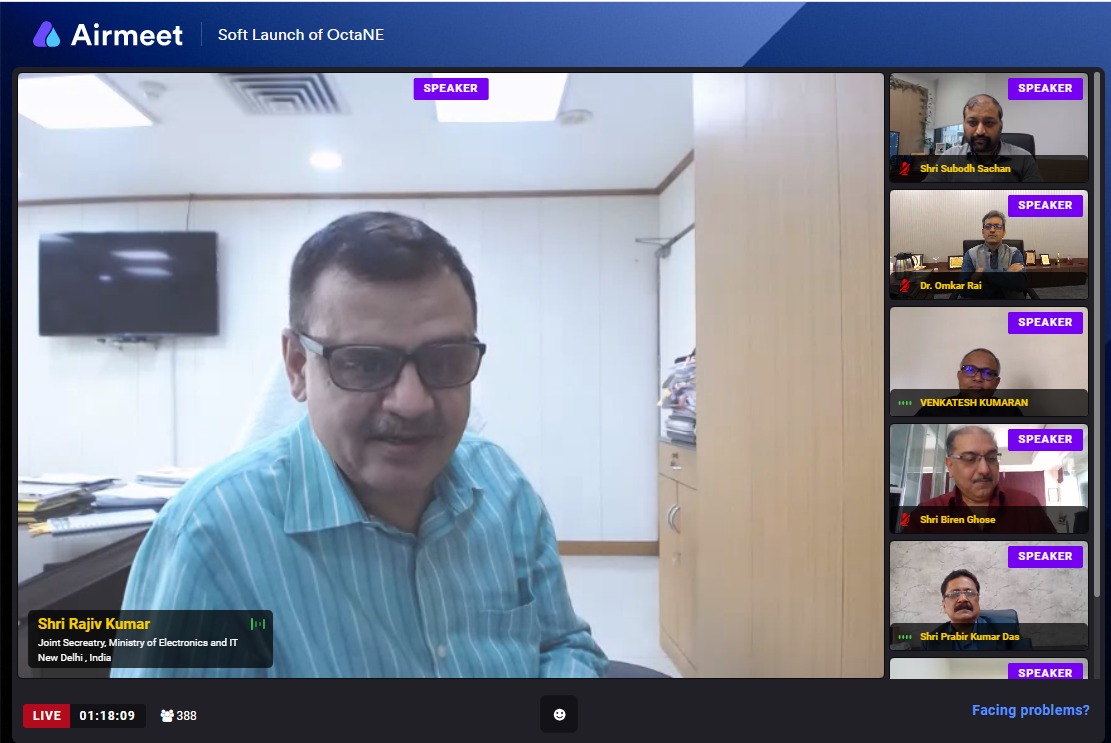Click the Dr. Omkar Rai name label
This screenshot has width=1111, height=743.
(x=950, y=285)
